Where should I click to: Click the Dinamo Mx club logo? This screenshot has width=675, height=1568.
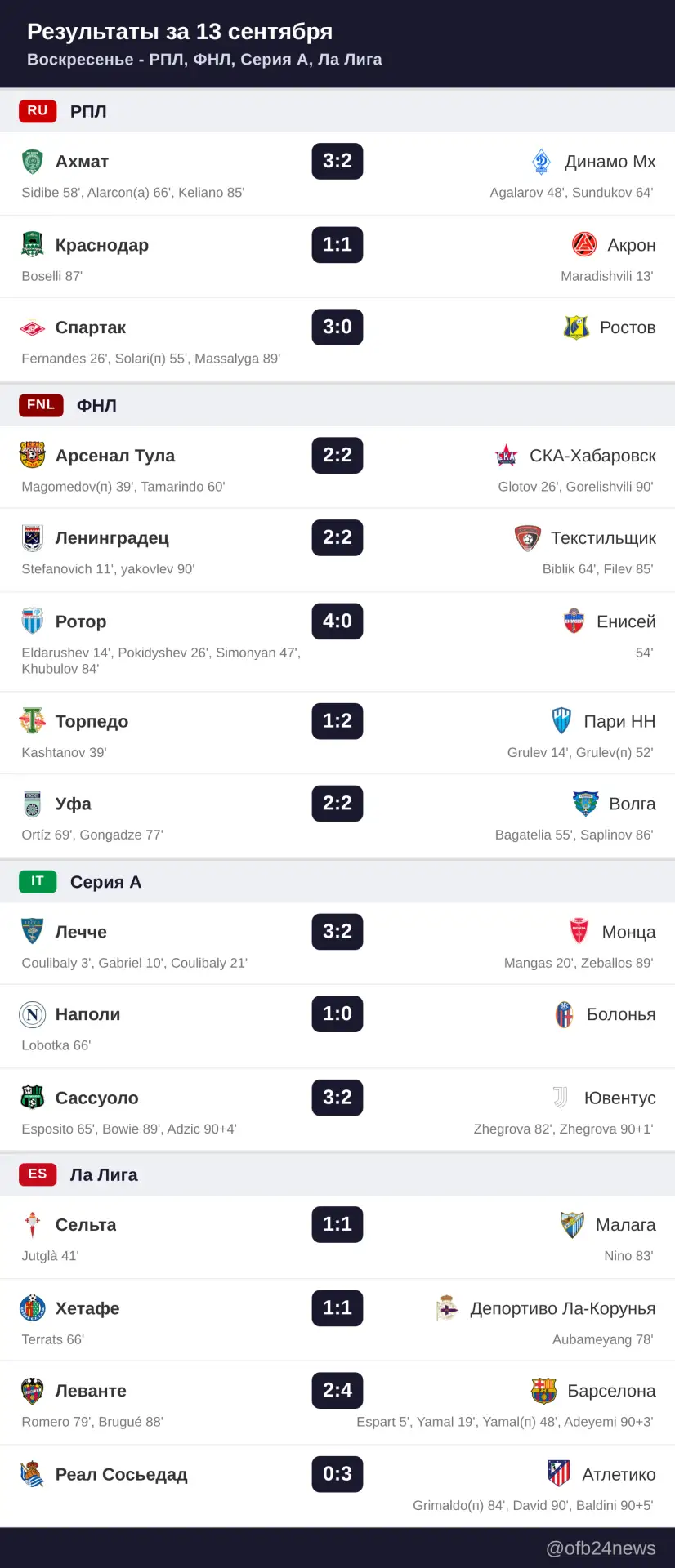pyautogui.click(x=541, y=162)
